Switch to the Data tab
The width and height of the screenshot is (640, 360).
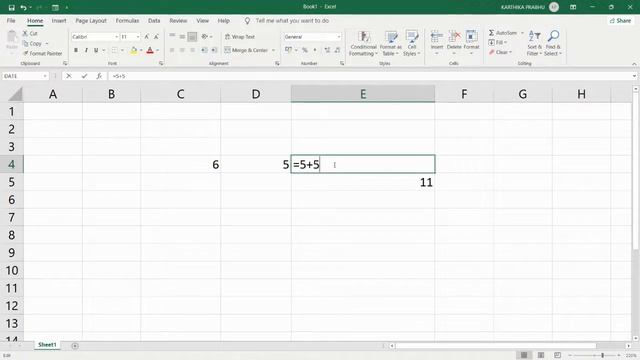coord(154,20)
